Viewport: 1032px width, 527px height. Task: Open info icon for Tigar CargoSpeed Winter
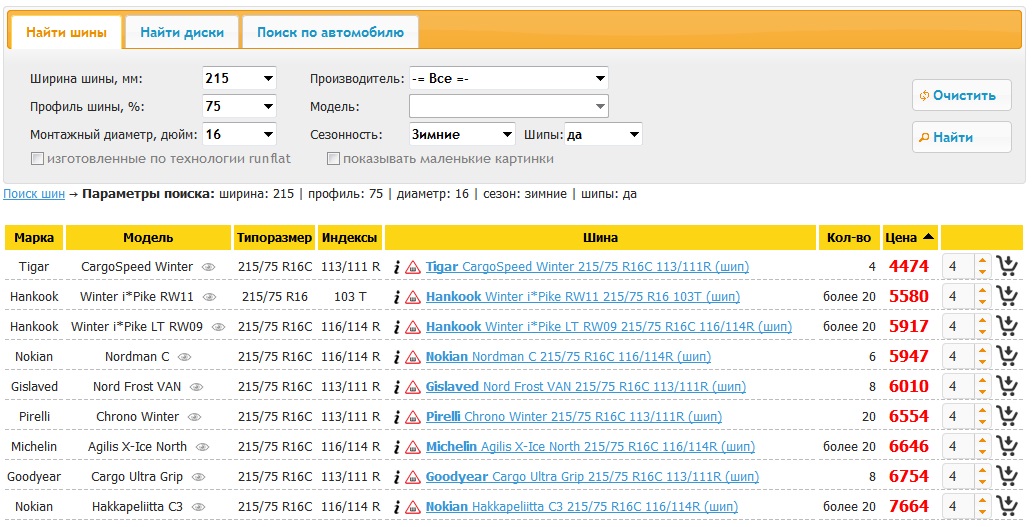396,267
